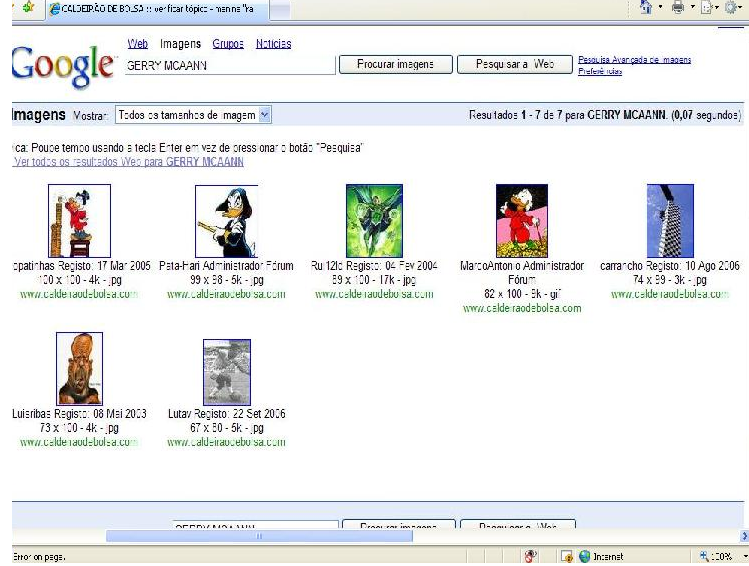The height and width of the screenshot is (566, 749).
Task: Click caldeiraodebolsa.com under MarcoAntonio result
Action: click(522, 308)
